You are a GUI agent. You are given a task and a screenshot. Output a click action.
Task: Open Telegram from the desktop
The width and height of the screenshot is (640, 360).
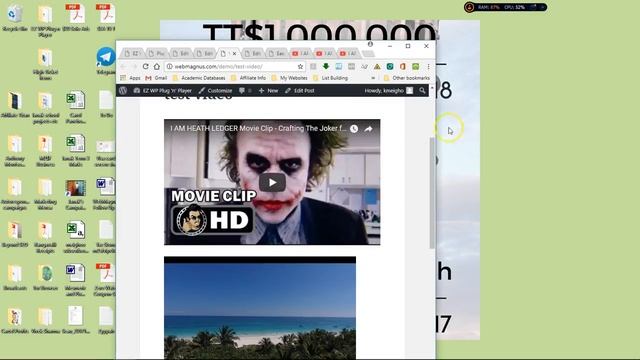point(106,60)
